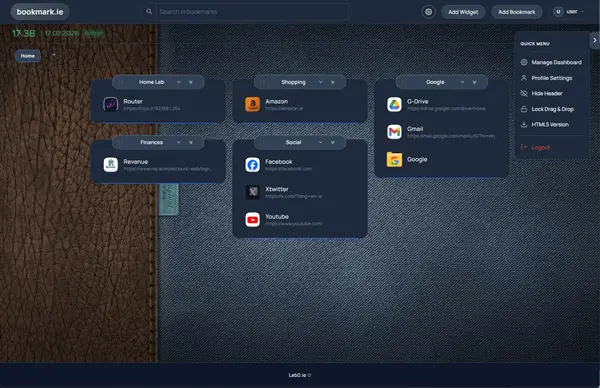600x388 pixels.
Task: Click the bookmark.ie logo
Action: coord(40,12)
